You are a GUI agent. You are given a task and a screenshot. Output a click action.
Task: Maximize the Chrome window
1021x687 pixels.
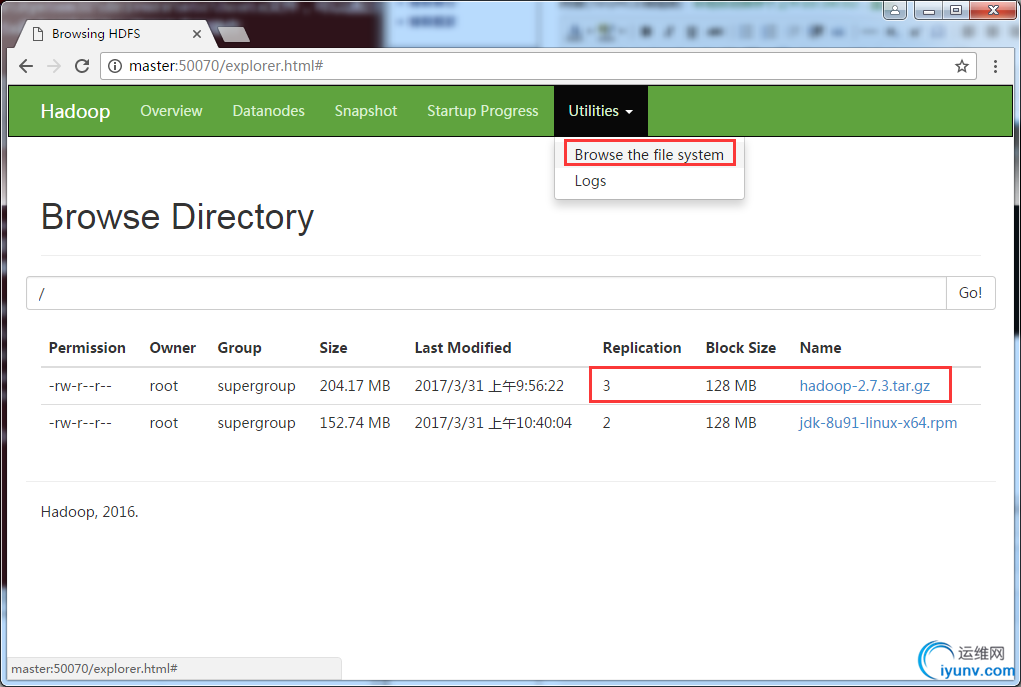pos(956,10)
